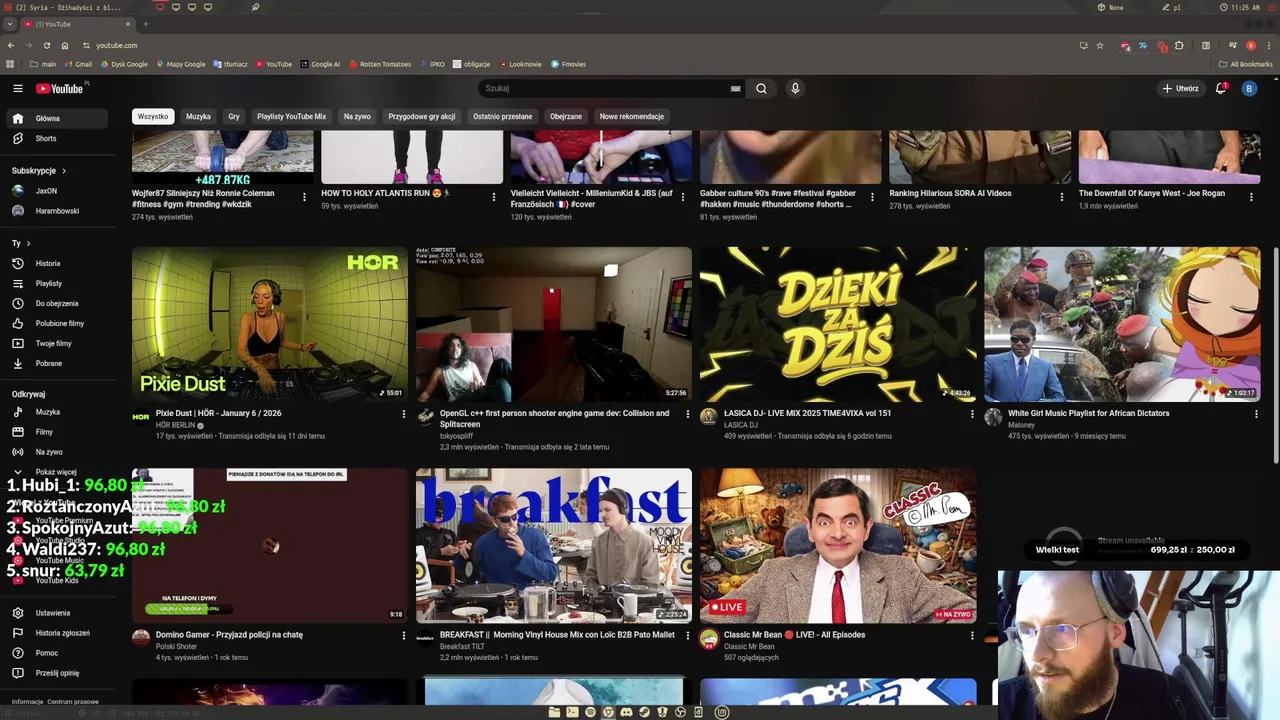1280x720 pixels.
Task: Select the Na żywo filter chip
Action: [x=357, y=116]
